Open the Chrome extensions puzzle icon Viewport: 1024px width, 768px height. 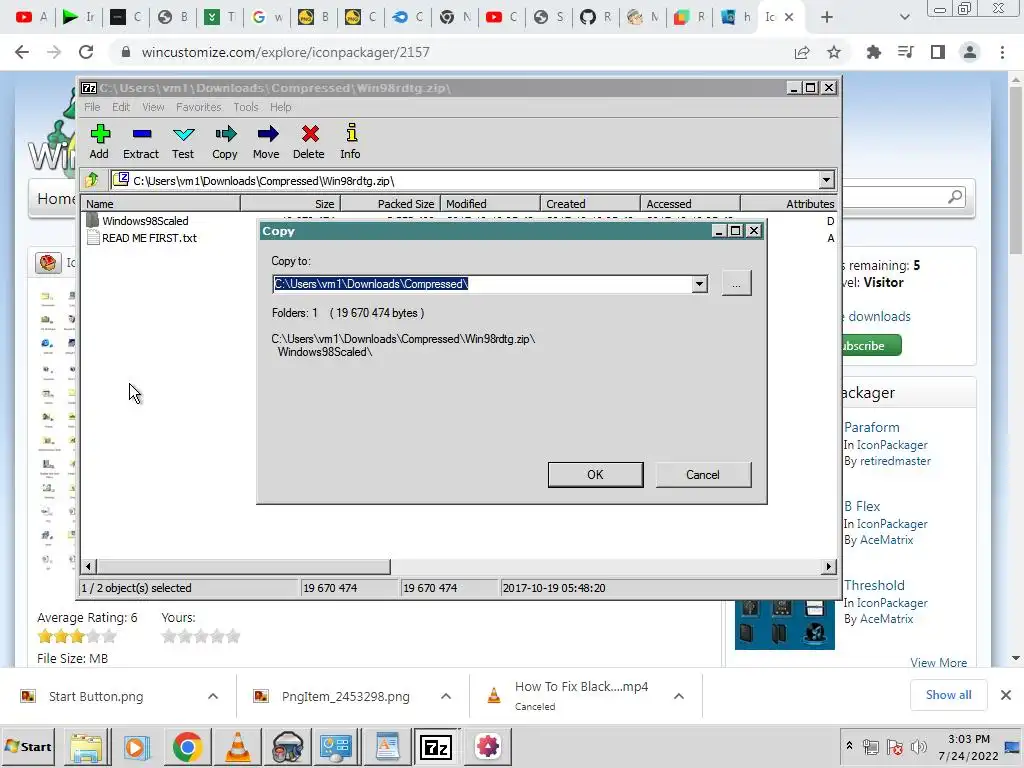[874, 52]
